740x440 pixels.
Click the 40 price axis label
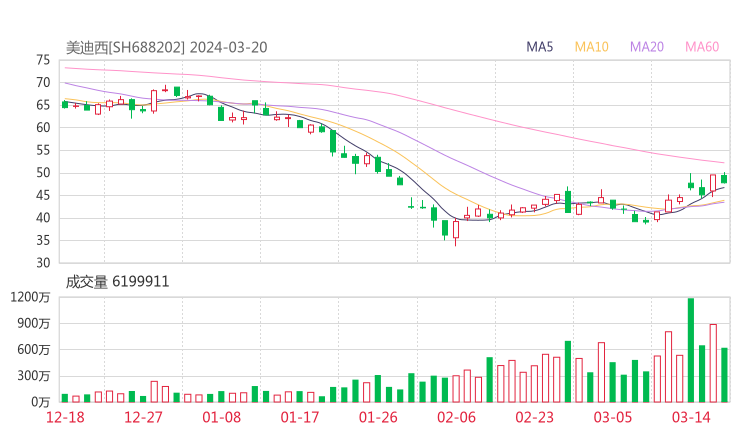[x=43, y=218]
